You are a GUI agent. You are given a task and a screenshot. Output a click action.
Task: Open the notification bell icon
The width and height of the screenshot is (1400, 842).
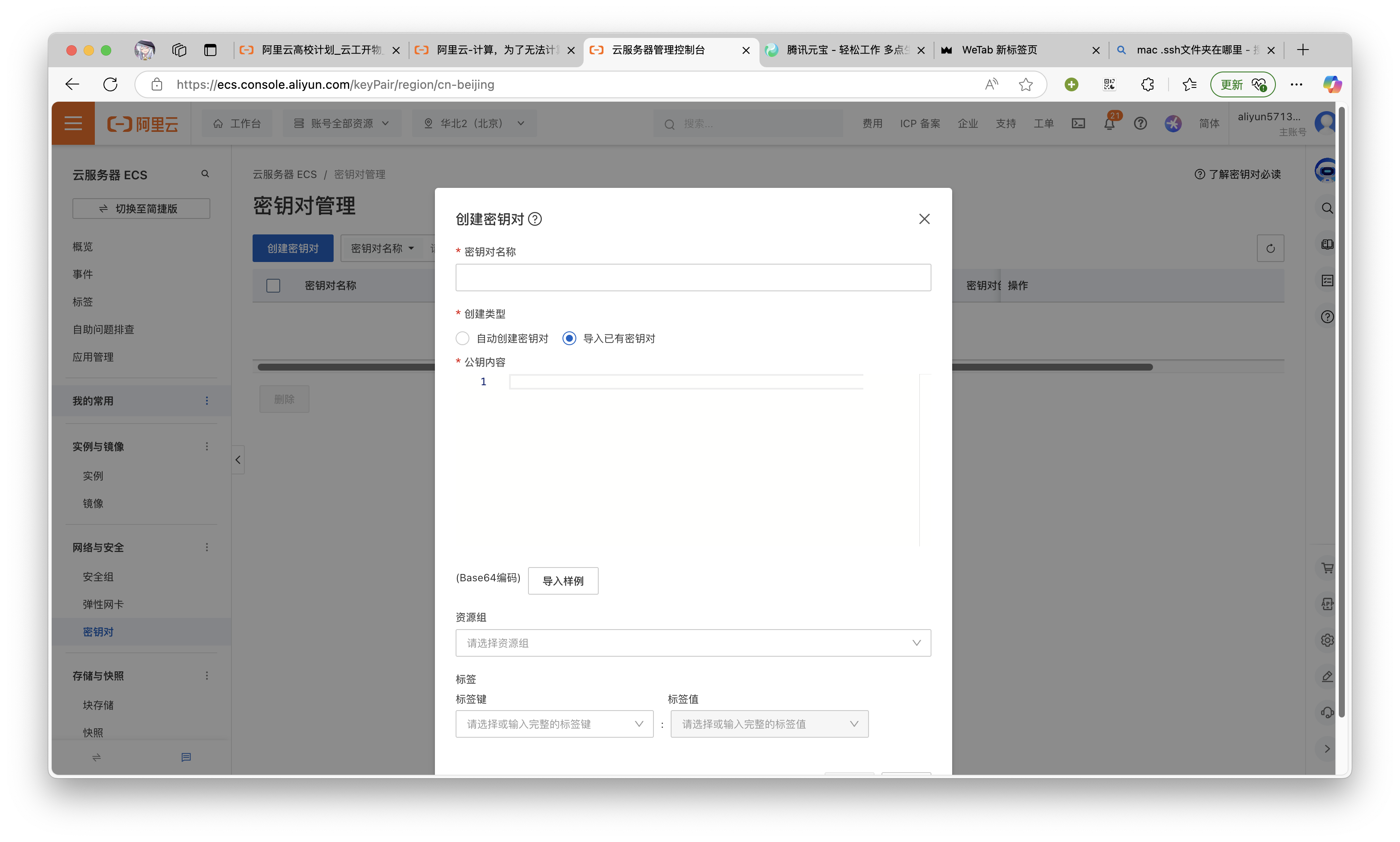1109,124
